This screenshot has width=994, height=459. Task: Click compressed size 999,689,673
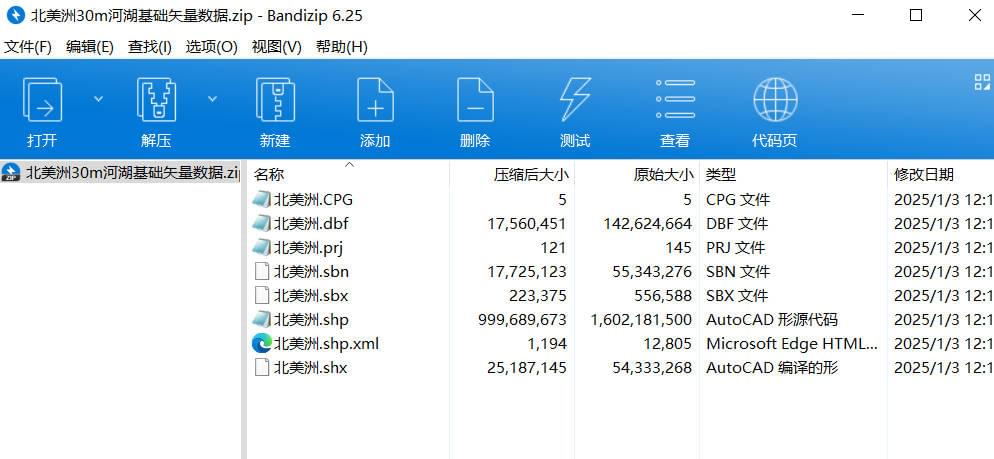(x=522, y=320)
